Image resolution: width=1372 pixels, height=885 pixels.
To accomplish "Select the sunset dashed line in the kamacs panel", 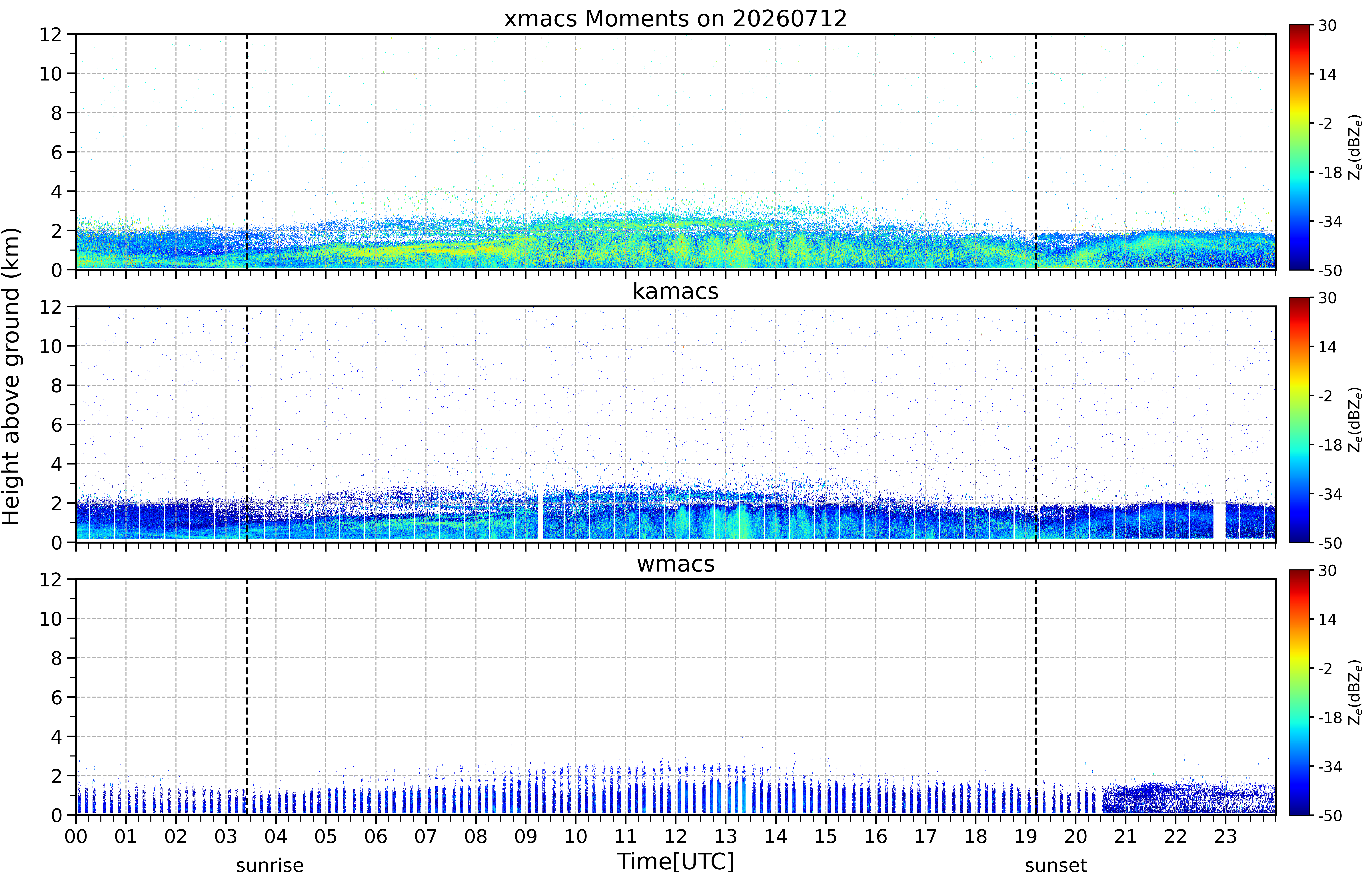I will coord(1036,424).
